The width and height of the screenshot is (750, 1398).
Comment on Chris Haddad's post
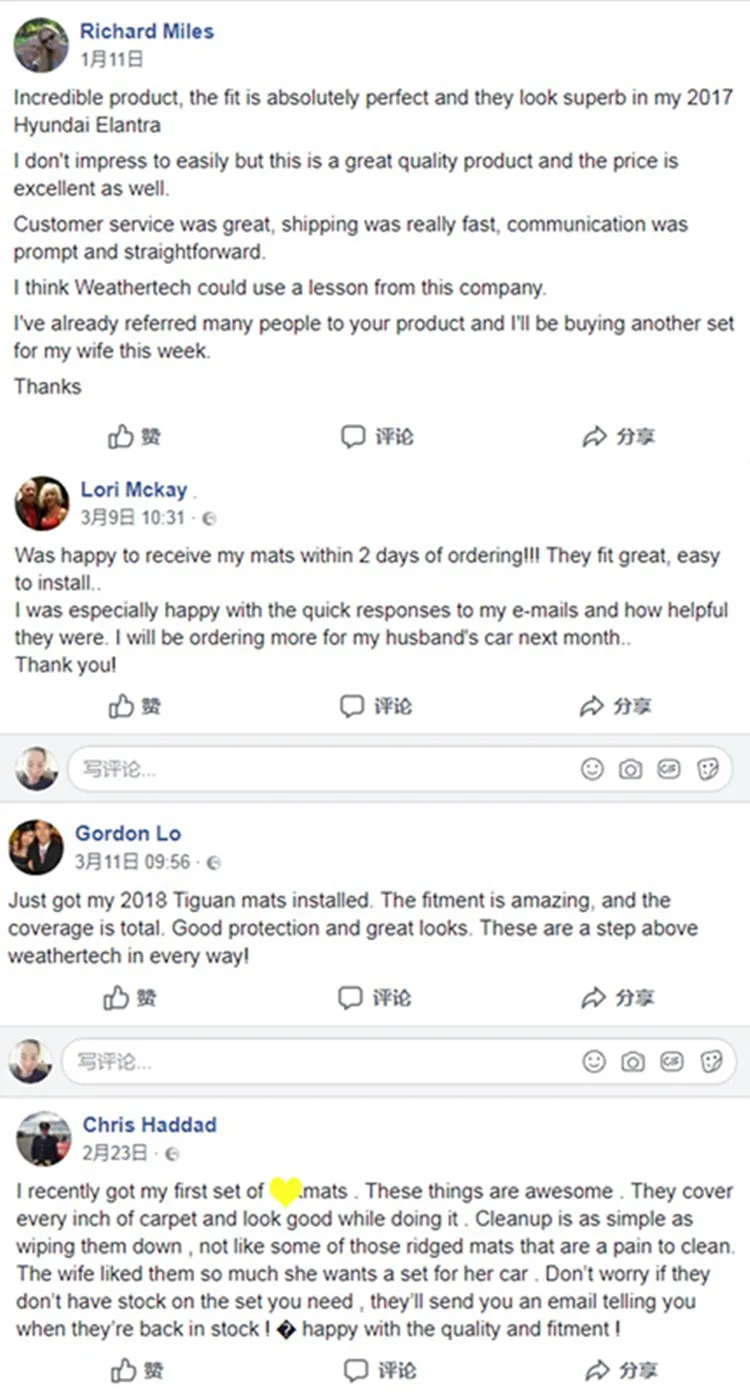click(x=379, y=1369)
